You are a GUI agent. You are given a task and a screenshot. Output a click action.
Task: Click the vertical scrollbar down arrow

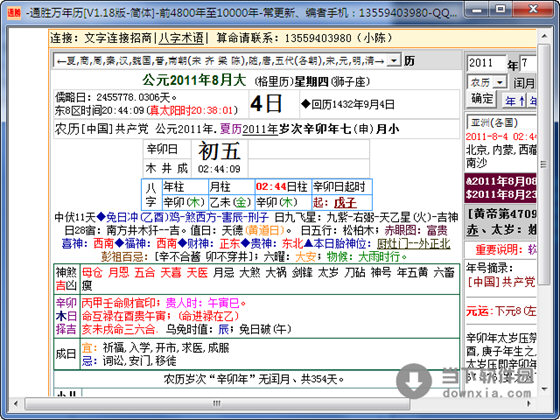(544, 388)
